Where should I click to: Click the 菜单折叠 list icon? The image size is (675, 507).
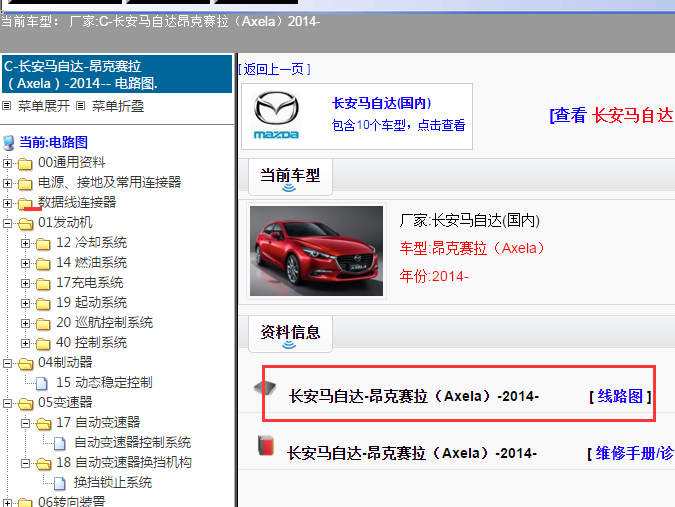(81, 105)
